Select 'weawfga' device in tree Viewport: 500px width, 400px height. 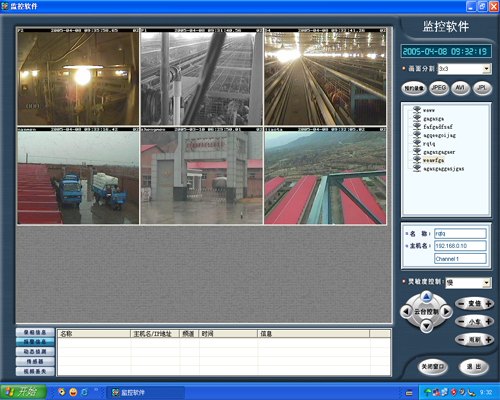(x=433, y=160)
